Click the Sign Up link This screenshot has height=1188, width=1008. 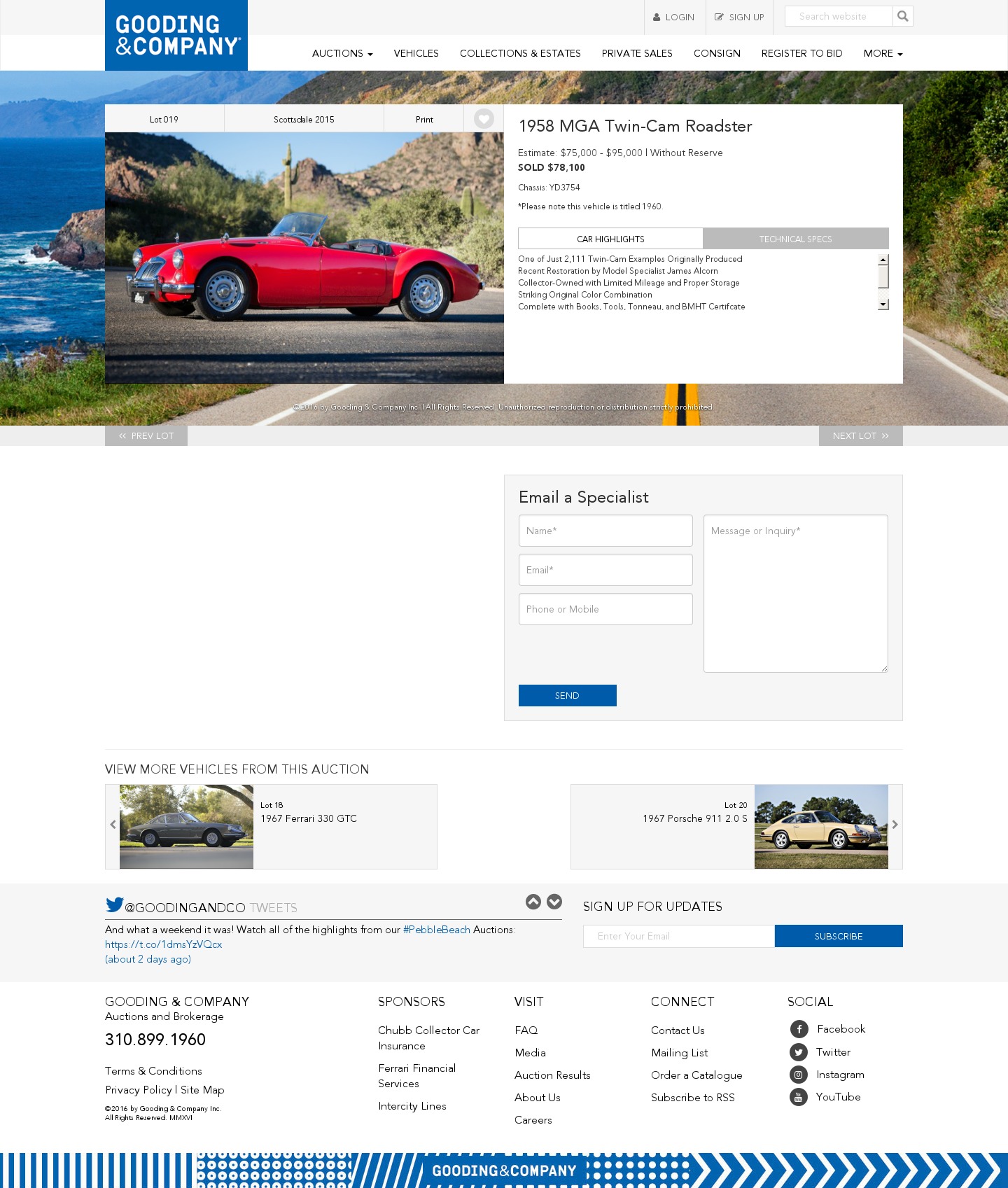(x=739, y=17)
